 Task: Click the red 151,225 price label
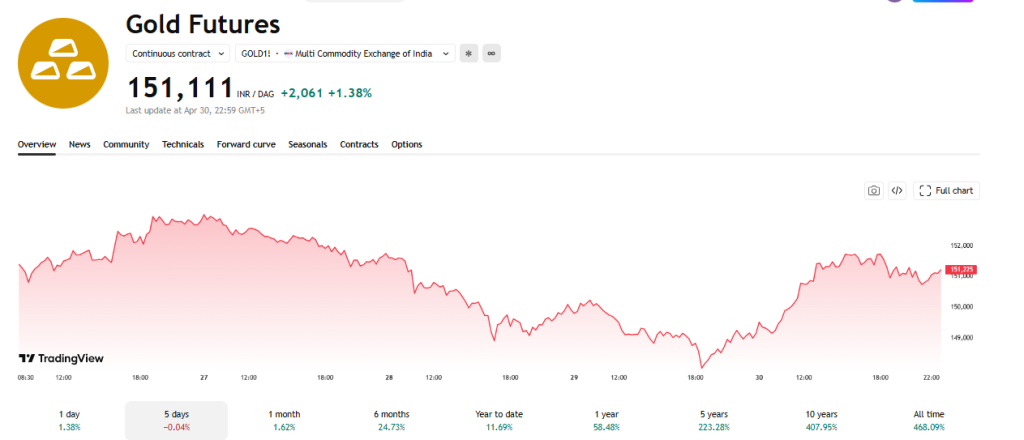point(961,269)
